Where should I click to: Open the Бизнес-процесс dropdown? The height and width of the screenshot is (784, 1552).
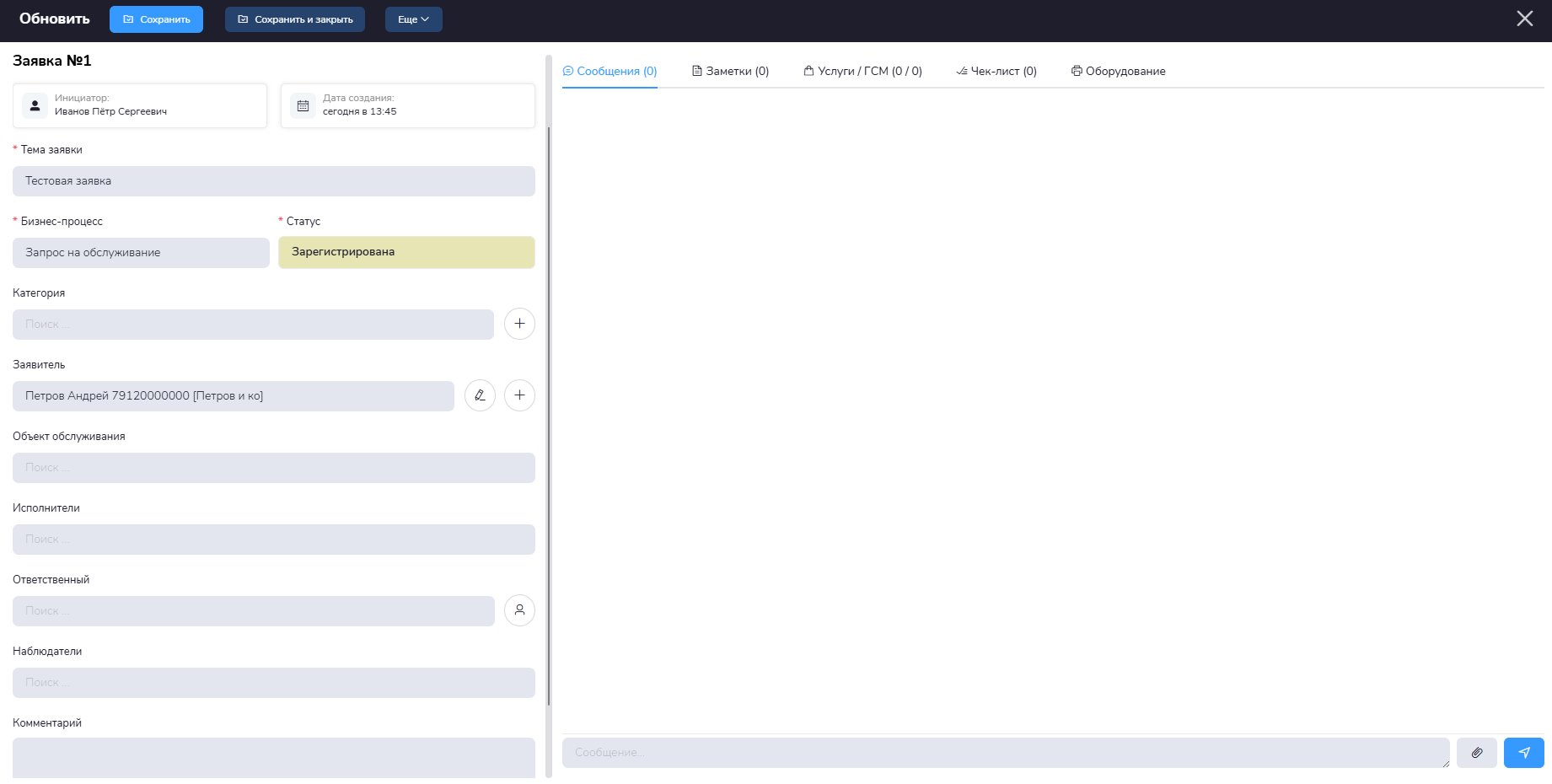[x=141, y=253]
